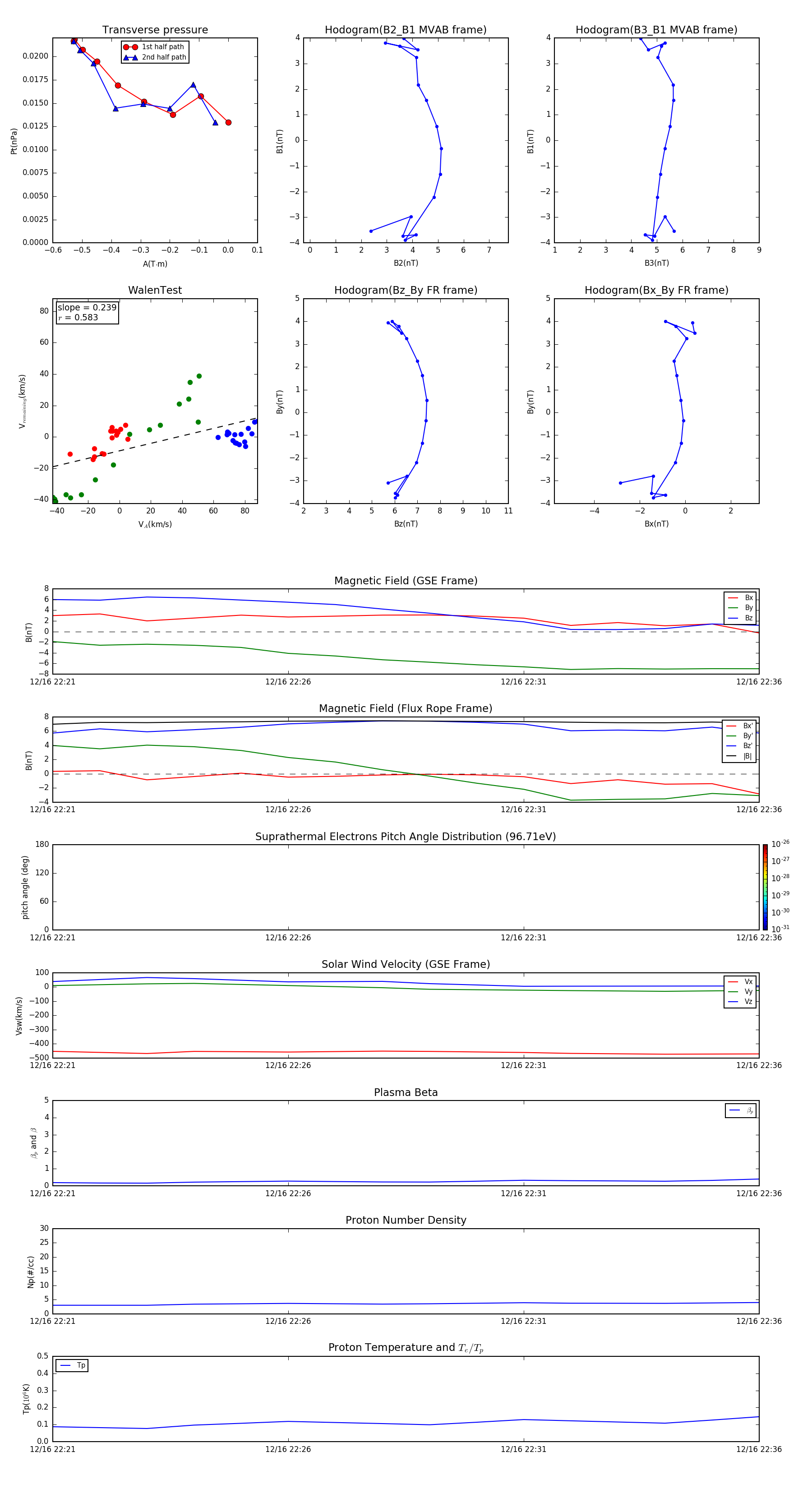The image size is (812, 1489).
Task: Click the 'slope = 0.239' annotation
Action: (x=87, y=308)
